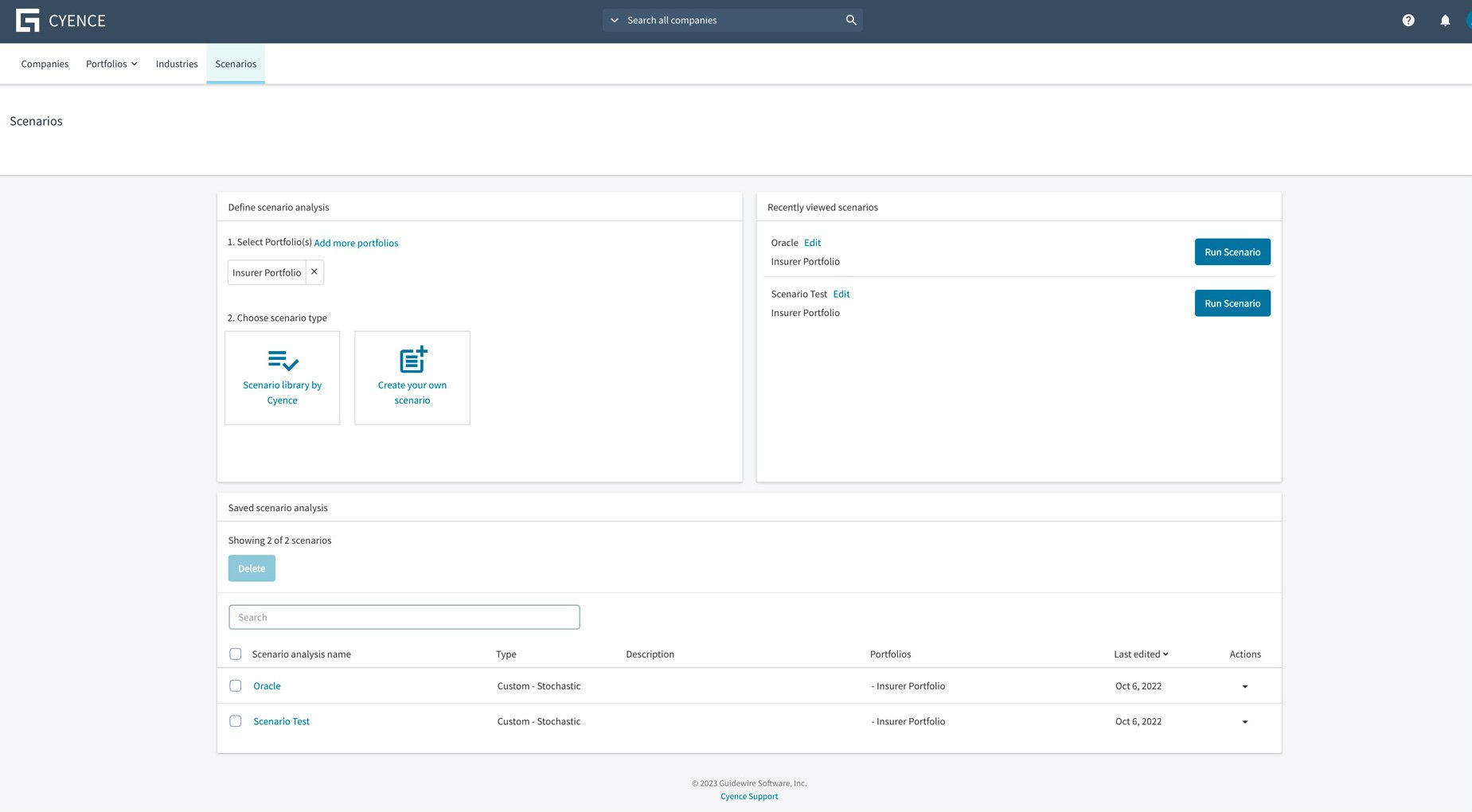Open the help icon in the top bar
The width and height of the screenshot is (1472, 812).
(1408, 20)
